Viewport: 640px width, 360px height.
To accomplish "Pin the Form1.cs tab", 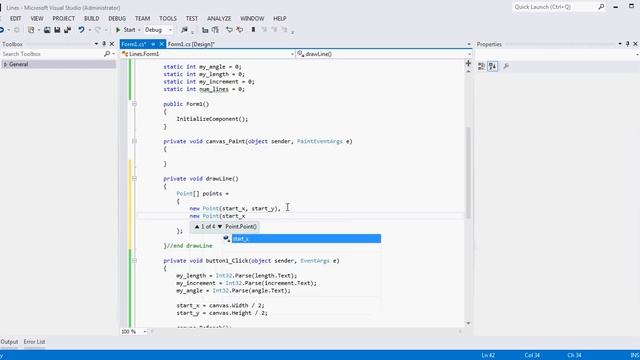I will 153,44.
